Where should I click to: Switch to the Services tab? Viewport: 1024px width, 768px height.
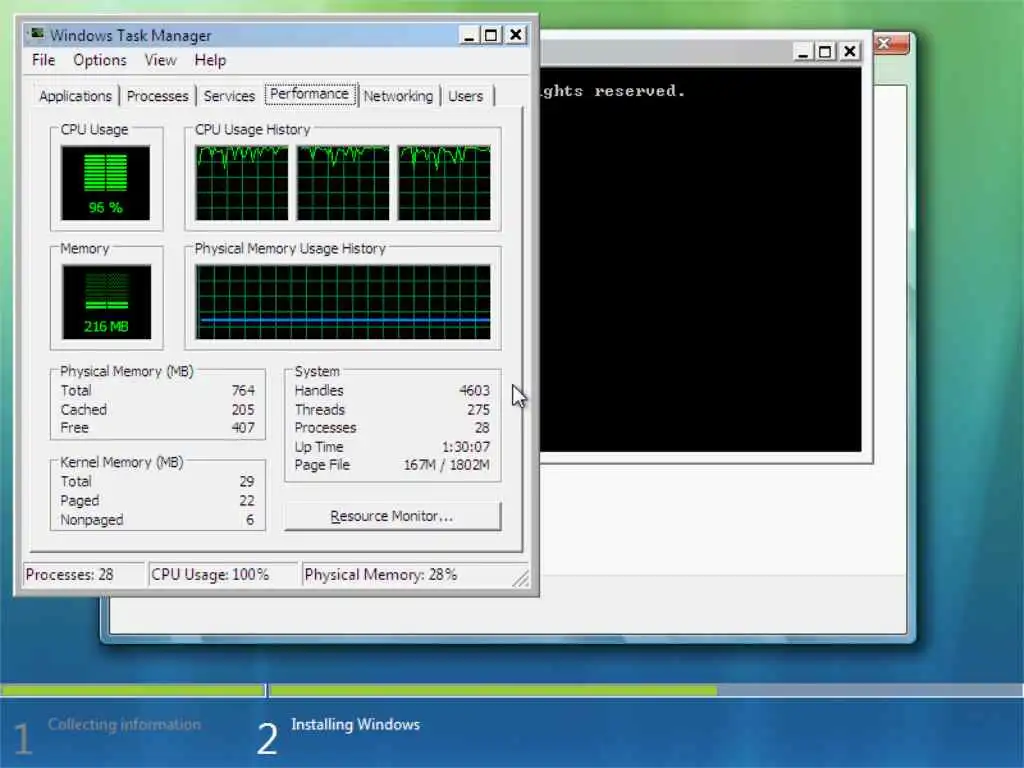pos(229,96)
